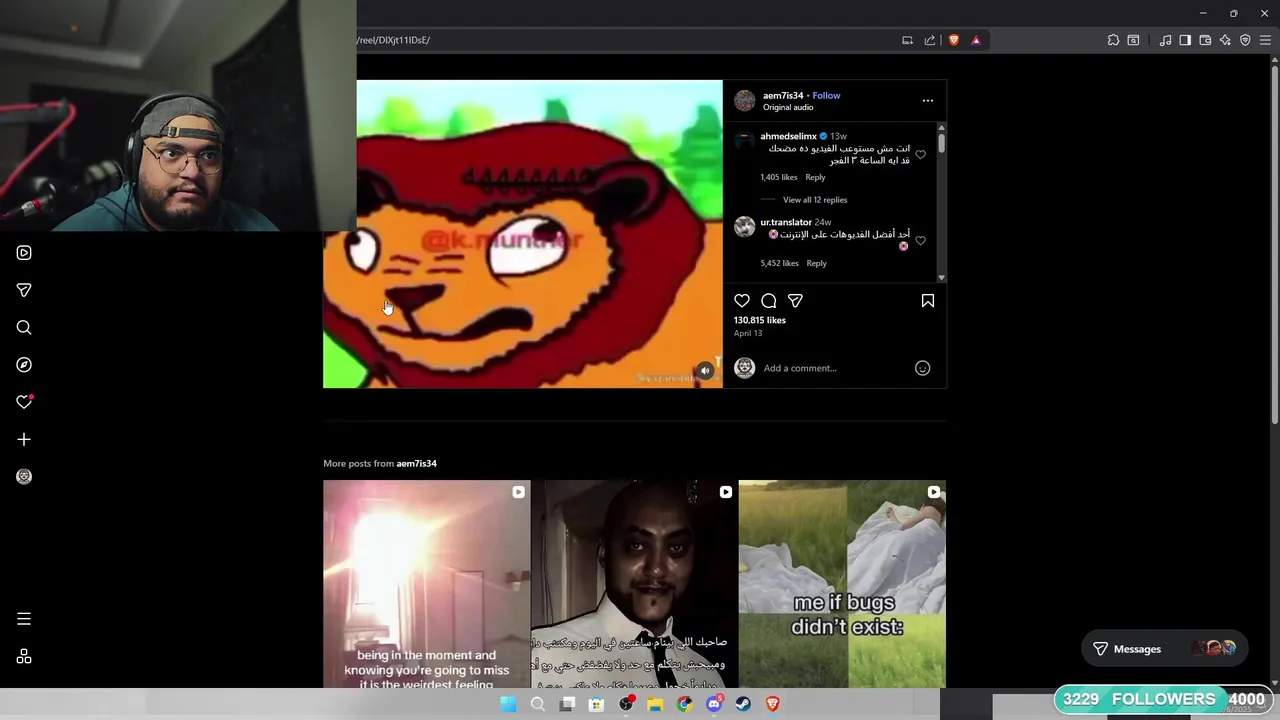Open the Brave Wallet icon
Viewport: 1280px width, 720px height.
point(1205,40)
